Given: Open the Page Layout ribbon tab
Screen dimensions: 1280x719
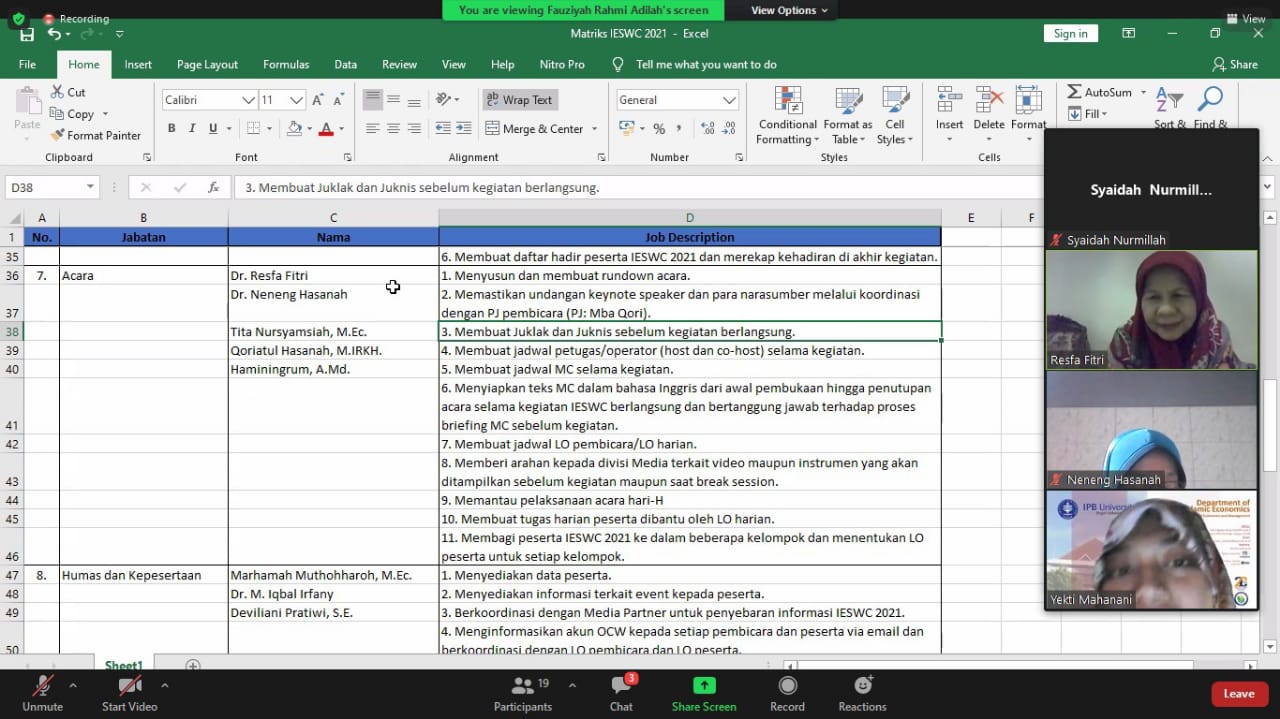Looking at the screenshot, I should pos(207,64).
